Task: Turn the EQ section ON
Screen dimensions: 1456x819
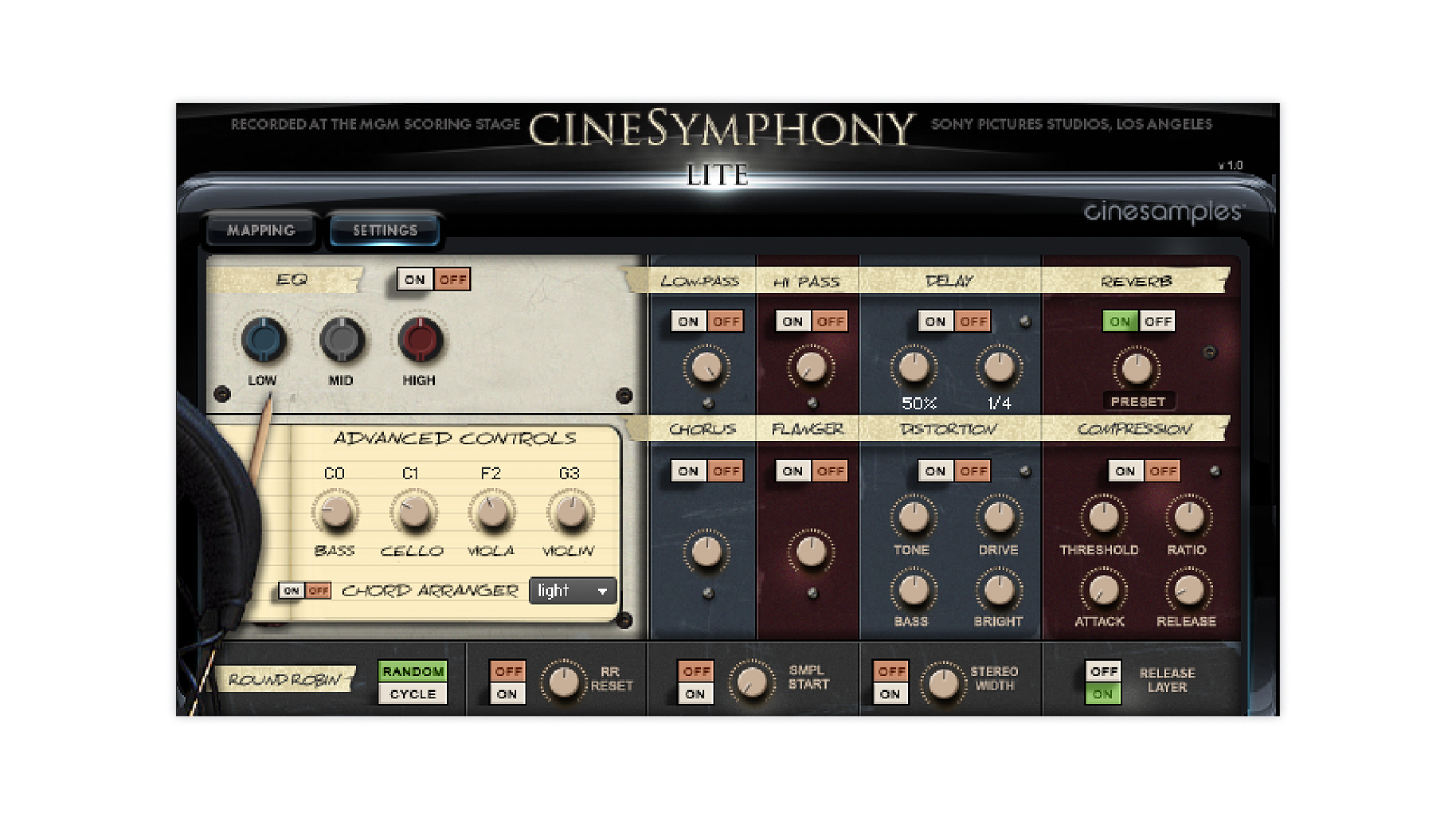Action: click(x=415, y=280)
